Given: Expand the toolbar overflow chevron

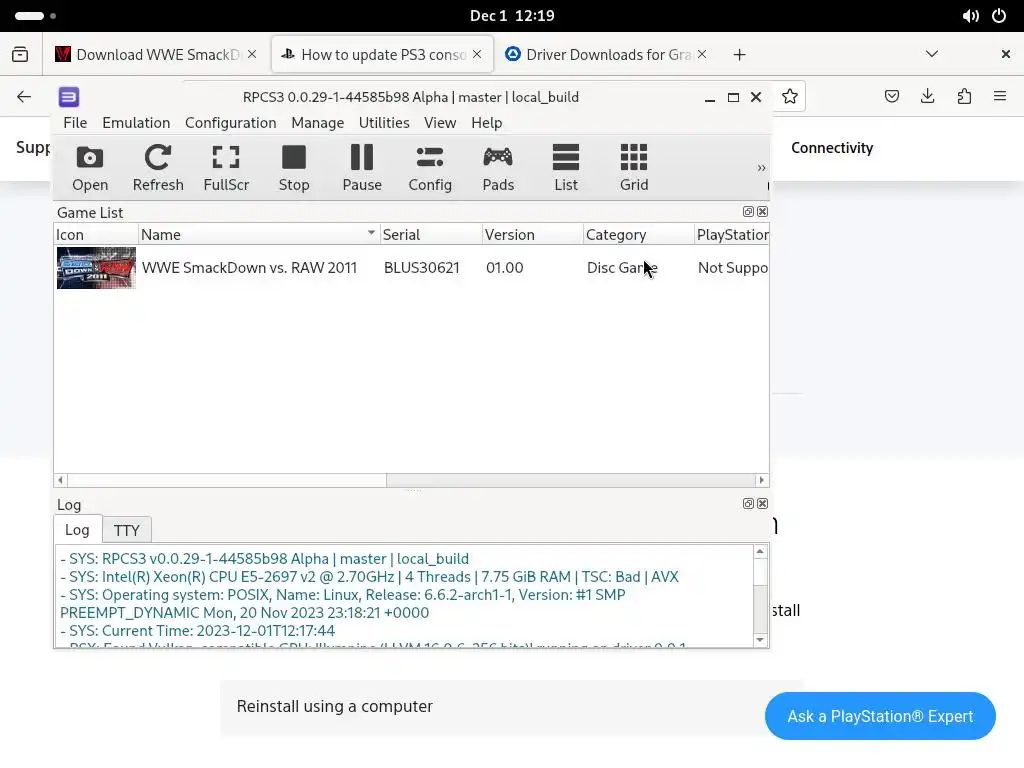Looking at the screenshot, I should pyautogui.click(x=761, y=168).
